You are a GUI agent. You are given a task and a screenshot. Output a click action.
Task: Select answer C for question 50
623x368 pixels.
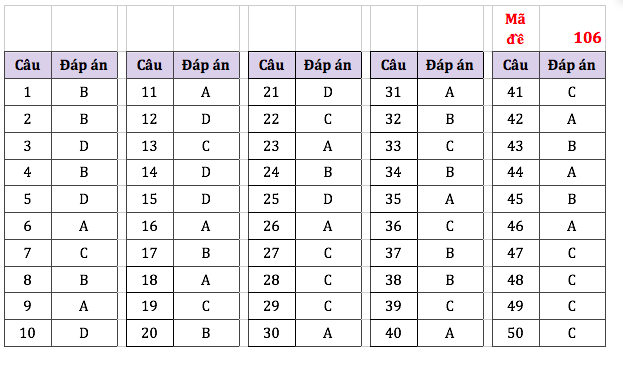(x=572, y=333)
